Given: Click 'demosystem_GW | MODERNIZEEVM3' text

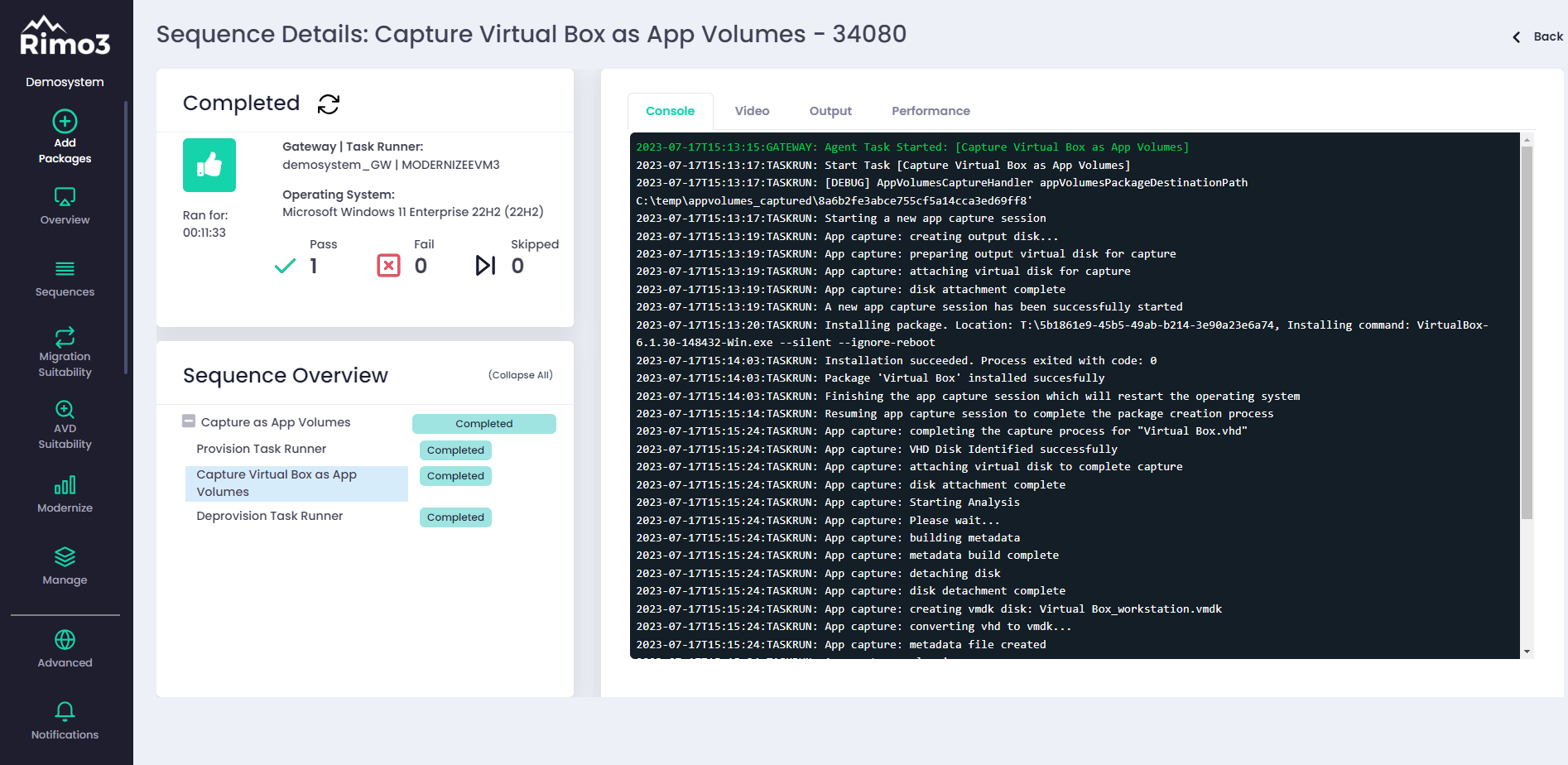Looking at the screenshot, I should 391,165.
